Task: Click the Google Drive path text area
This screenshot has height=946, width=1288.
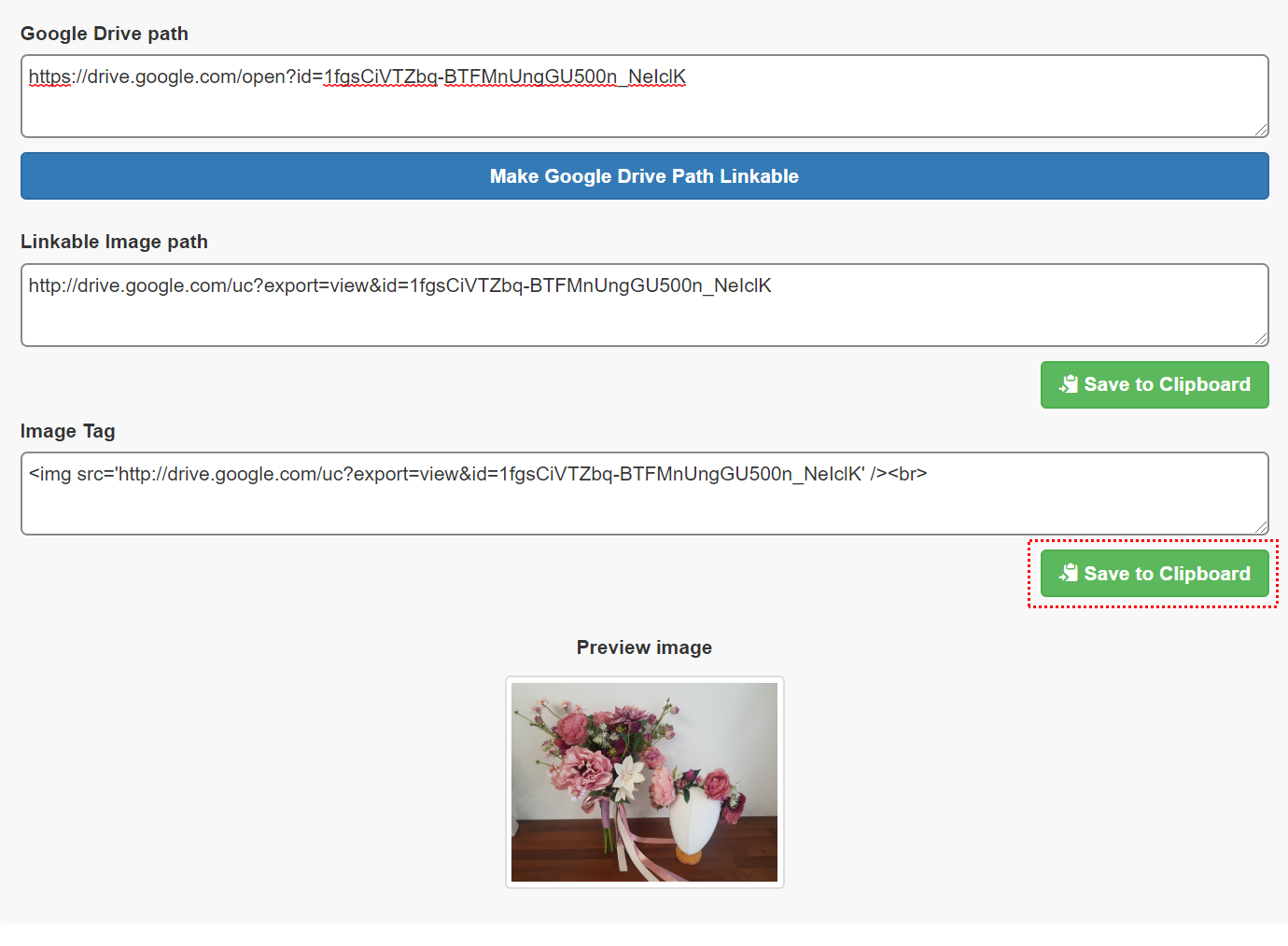Action: point(644,96)
